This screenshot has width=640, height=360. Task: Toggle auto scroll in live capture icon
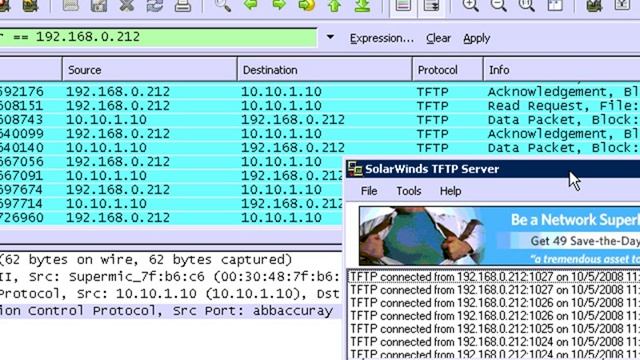pos(431,5)
